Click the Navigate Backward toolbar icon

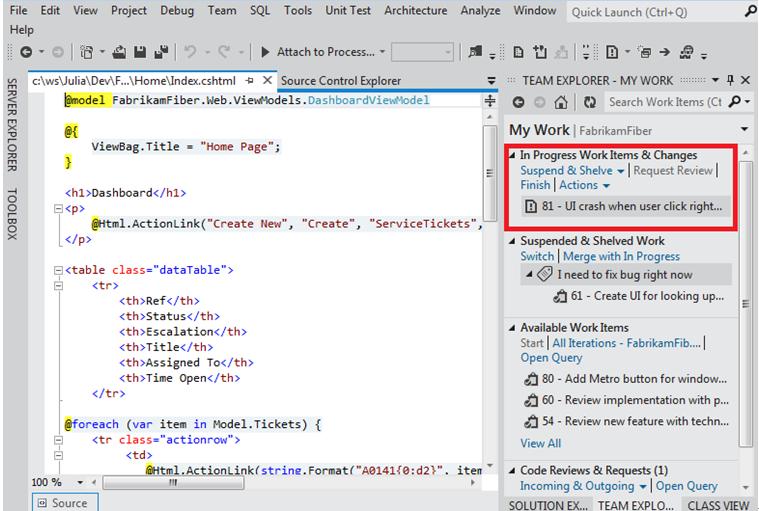(26, 52)
